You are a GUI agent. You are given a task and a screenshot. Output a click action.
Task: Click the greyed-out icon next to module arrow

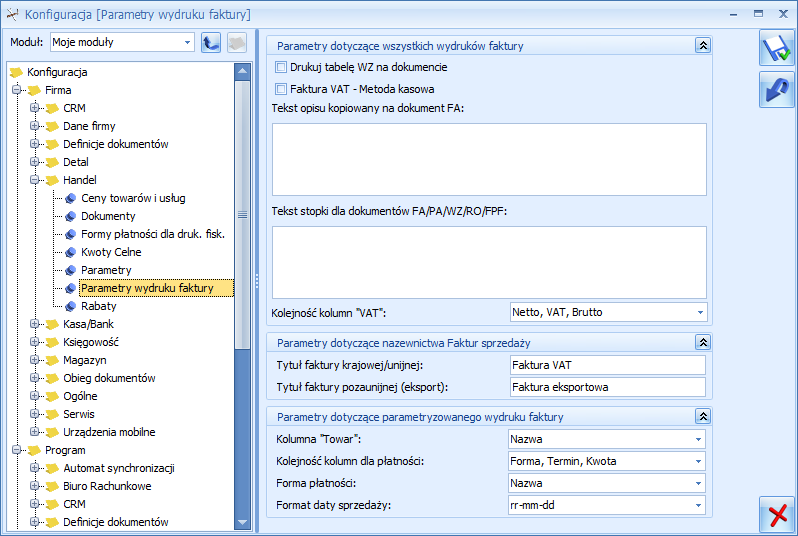click(237, 42)
